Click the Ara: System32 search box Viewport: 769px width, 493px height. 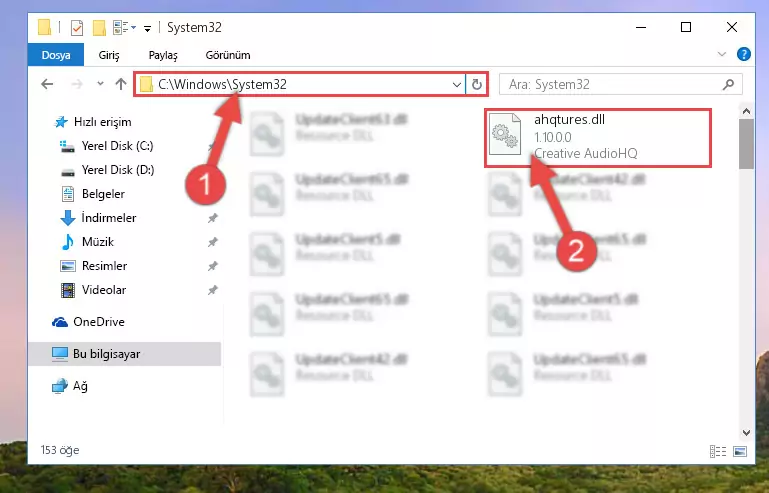(620, 84)
